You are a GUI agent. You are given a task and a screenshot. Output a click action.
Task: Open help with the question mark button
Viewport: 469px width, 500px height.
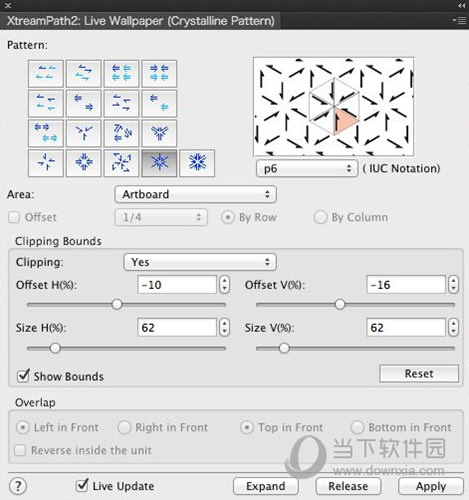(18, 486)
